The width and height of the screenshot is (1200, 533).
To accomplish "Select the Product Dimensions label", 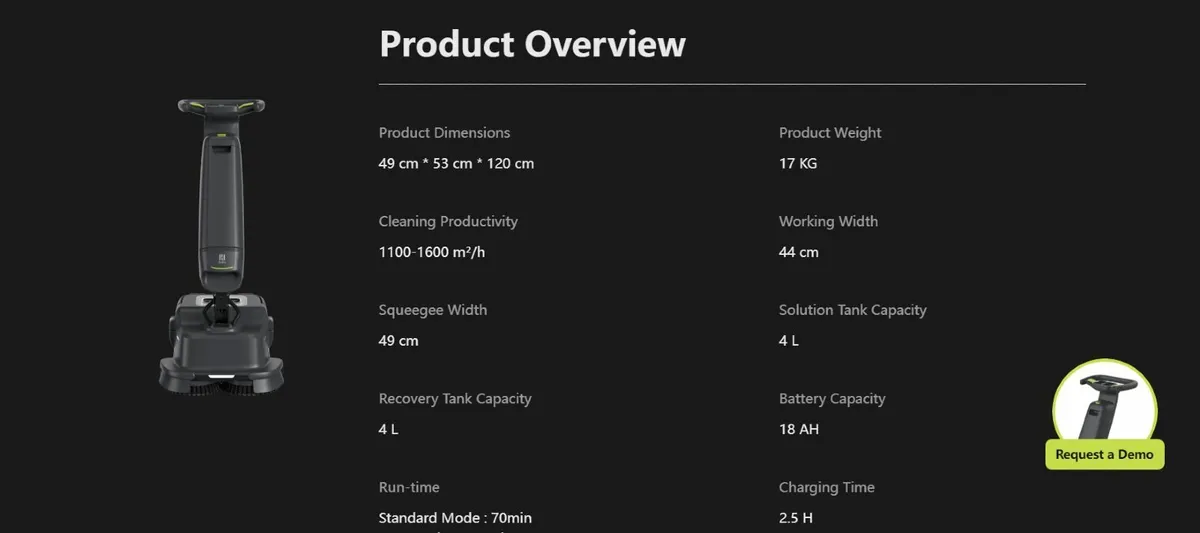I will (x=444, y=133).
